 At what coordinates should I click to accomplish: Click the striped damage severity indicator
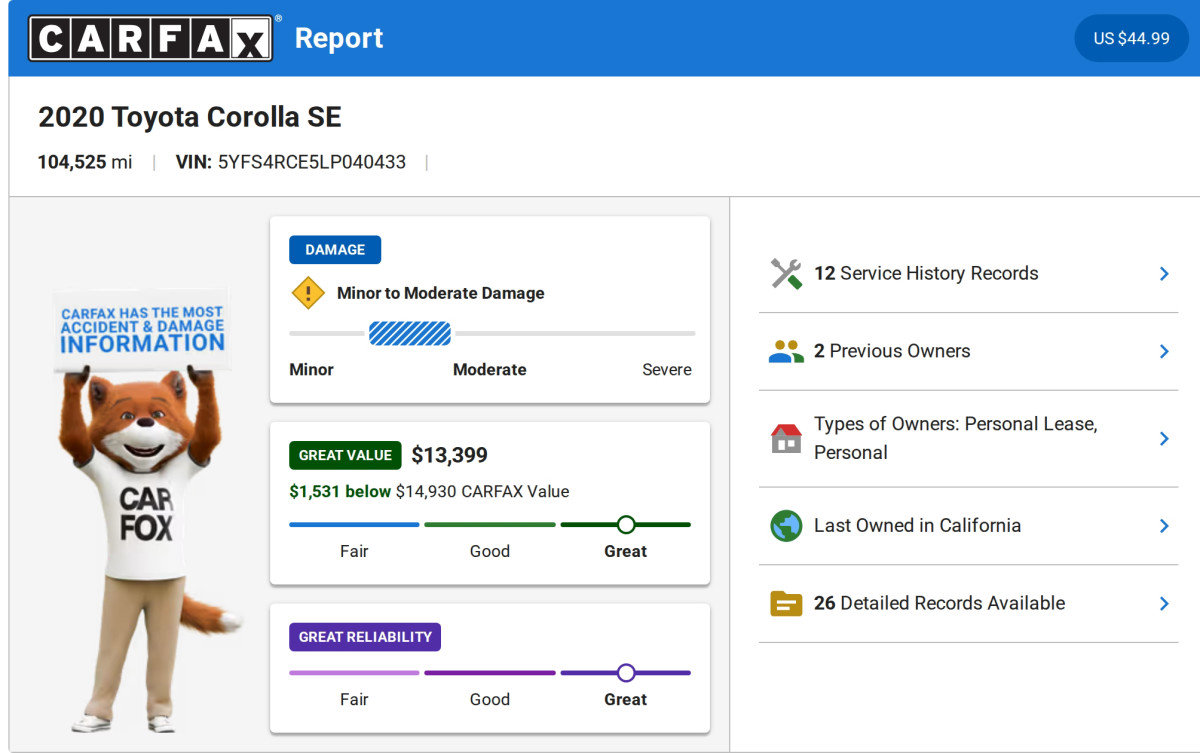tap(410, 333)
